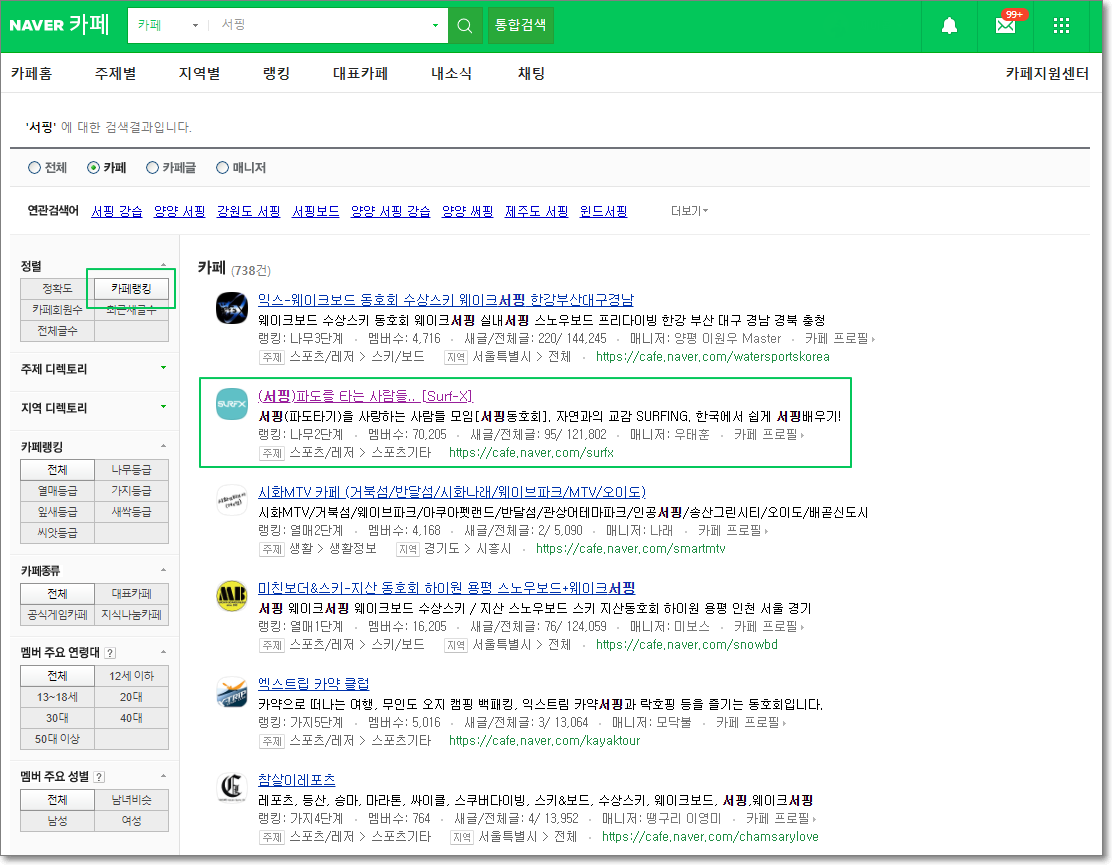The width and height of the screenshot is (1112, 865).
Task: Open the search suggestions dropdown arrow
Action: pyautogui.click(x=435, y=26)
